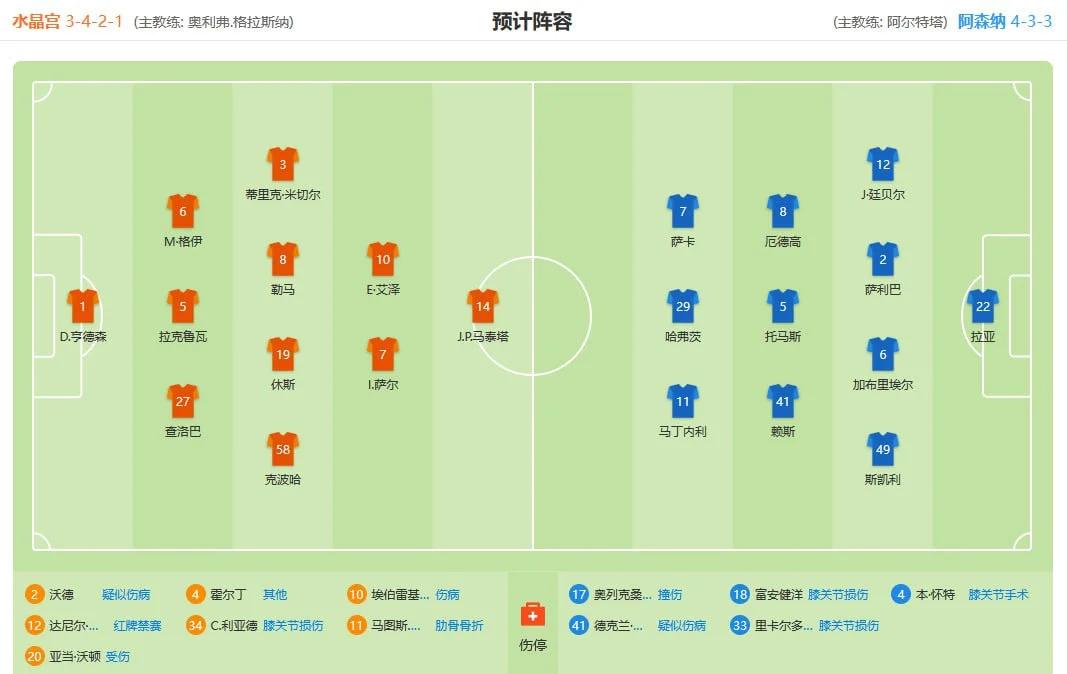Click the 预计阵容 heading

coord(532,22)
